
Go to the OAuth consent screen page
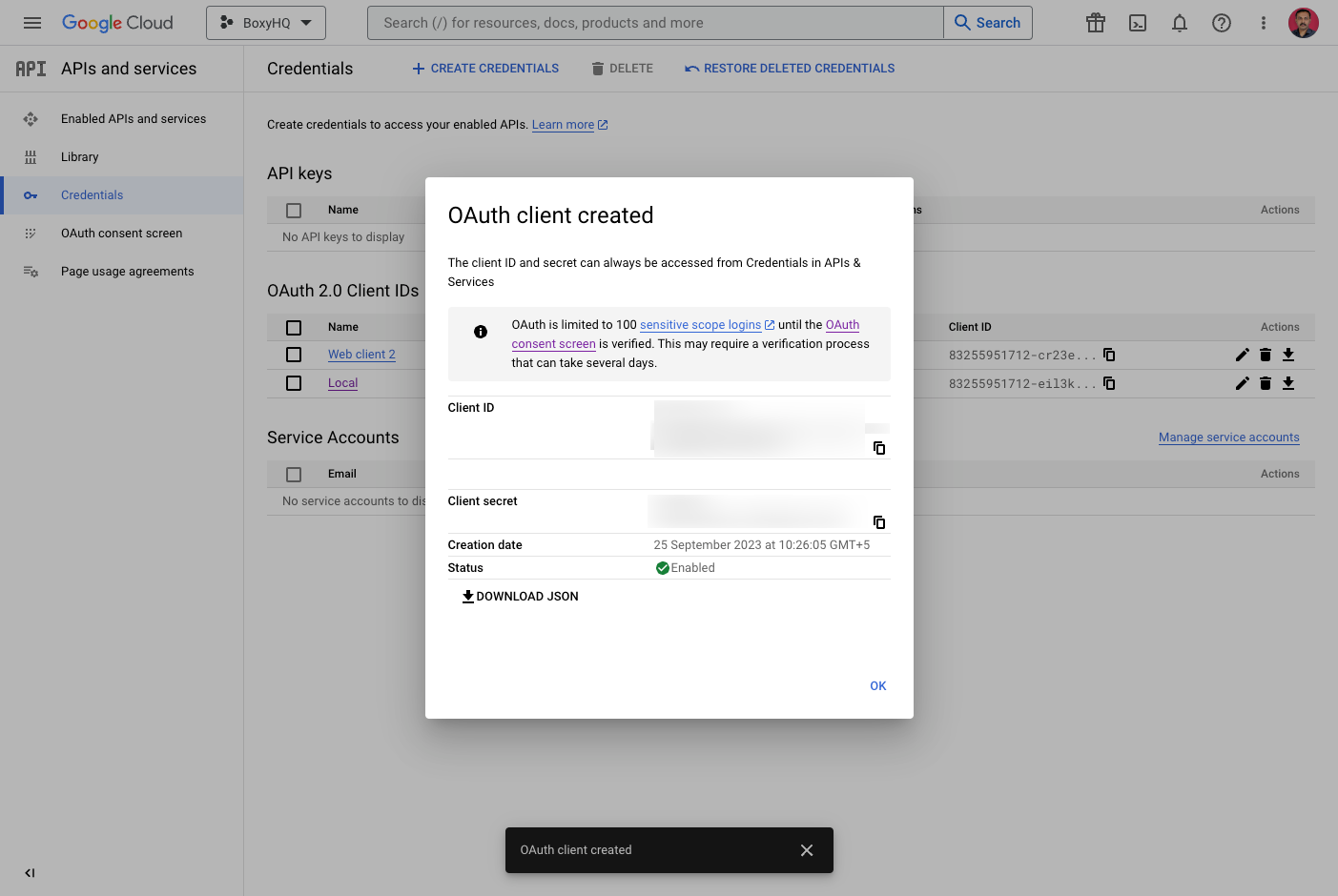(121, 233)
